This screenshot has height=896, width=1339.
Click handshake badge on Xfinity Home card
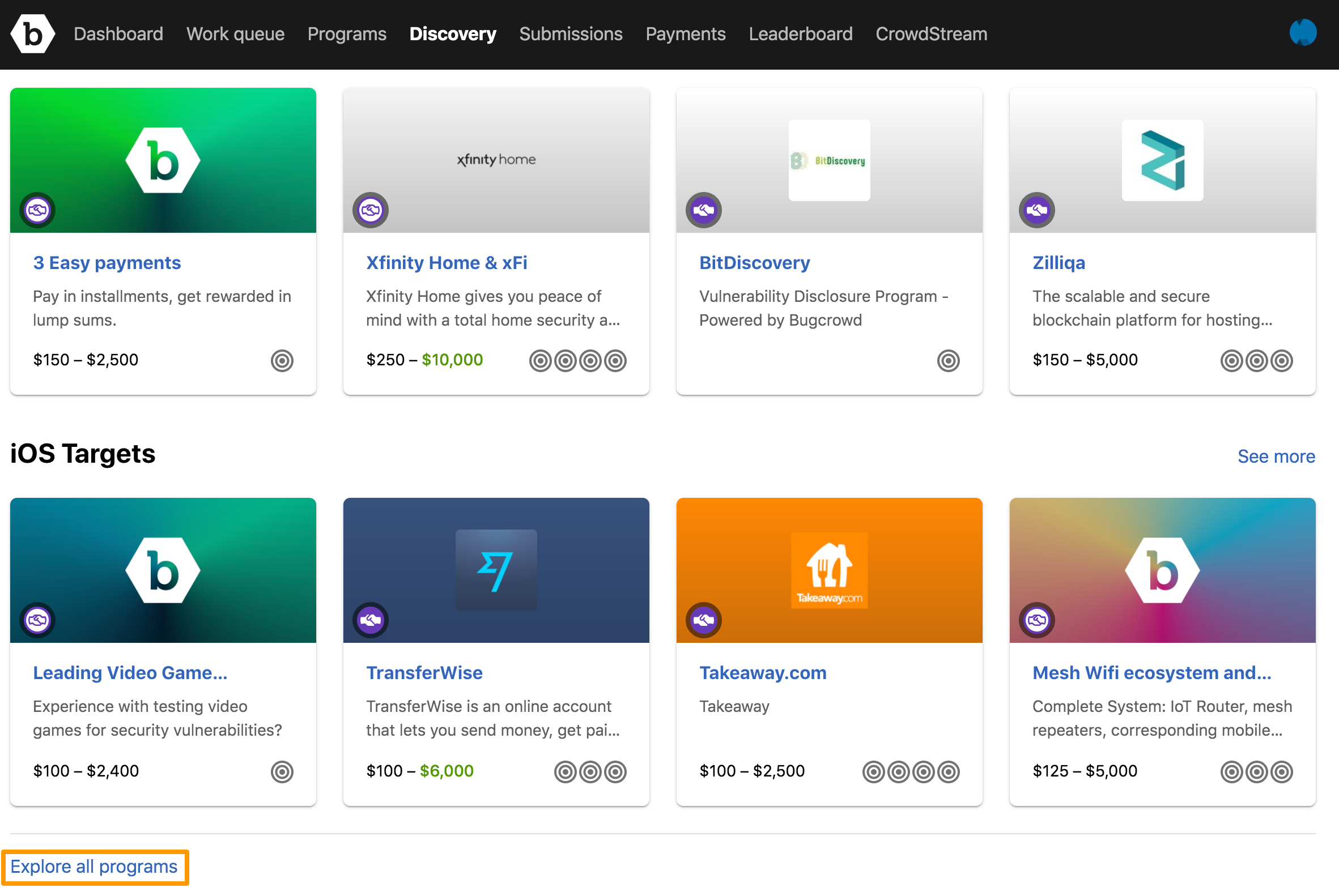point(371,210)
